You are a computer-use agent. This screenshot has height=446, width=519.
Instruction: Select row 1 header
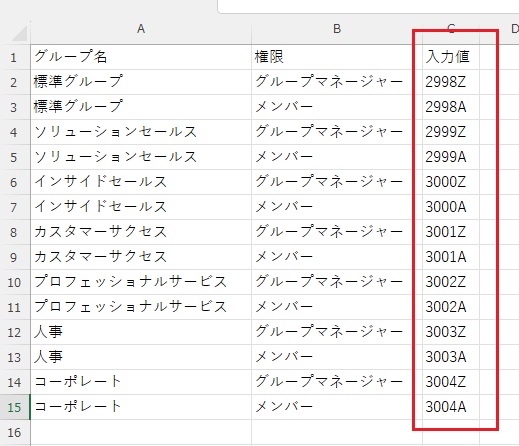(x=14, y=57)
